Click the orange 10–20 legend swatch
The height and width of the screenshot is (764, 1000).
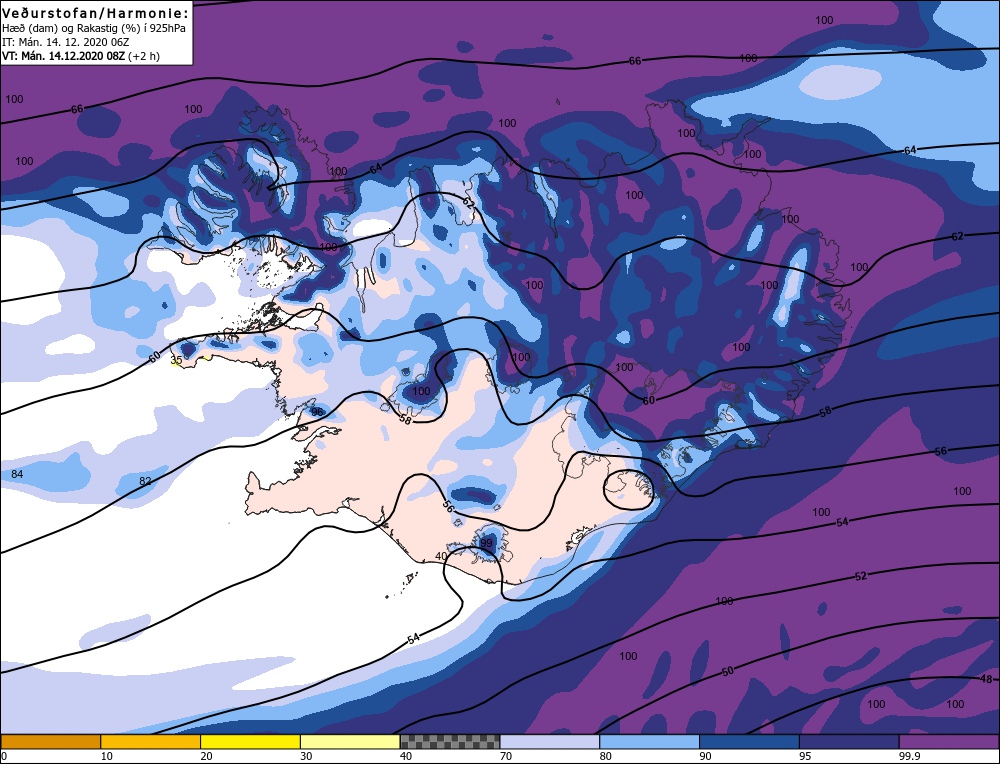click(x=151, y=741)
